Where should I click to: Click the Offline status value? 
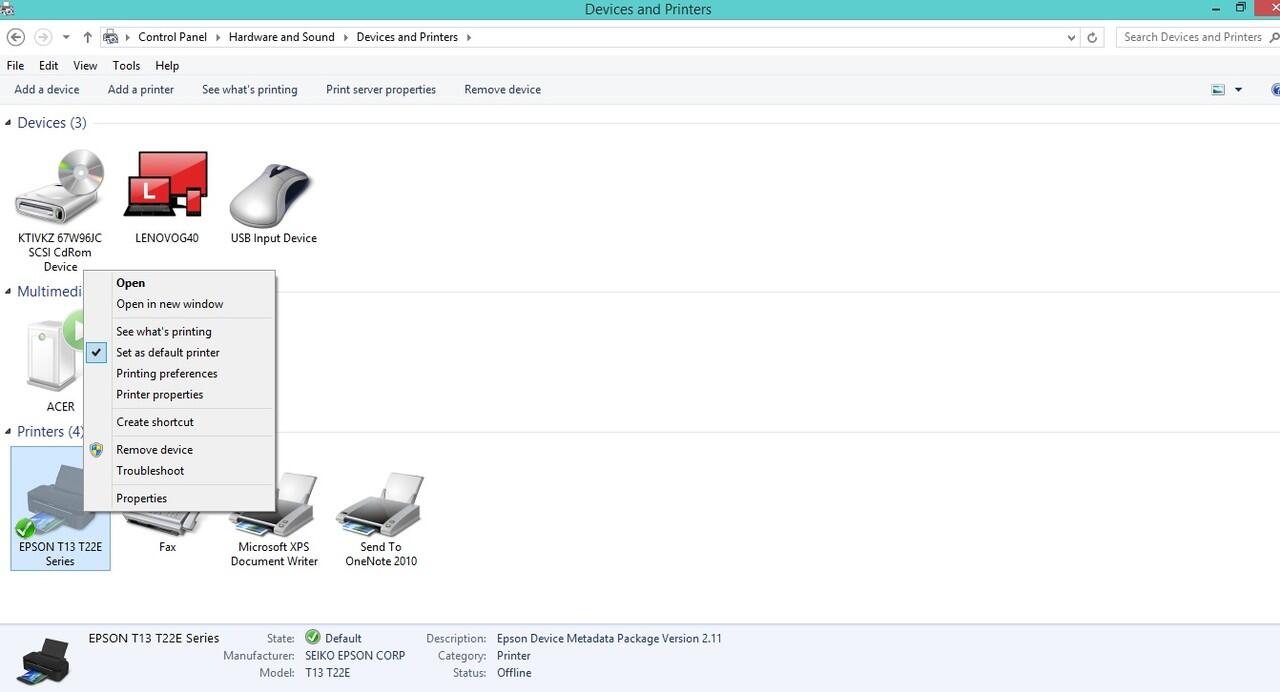click(514, 673)
